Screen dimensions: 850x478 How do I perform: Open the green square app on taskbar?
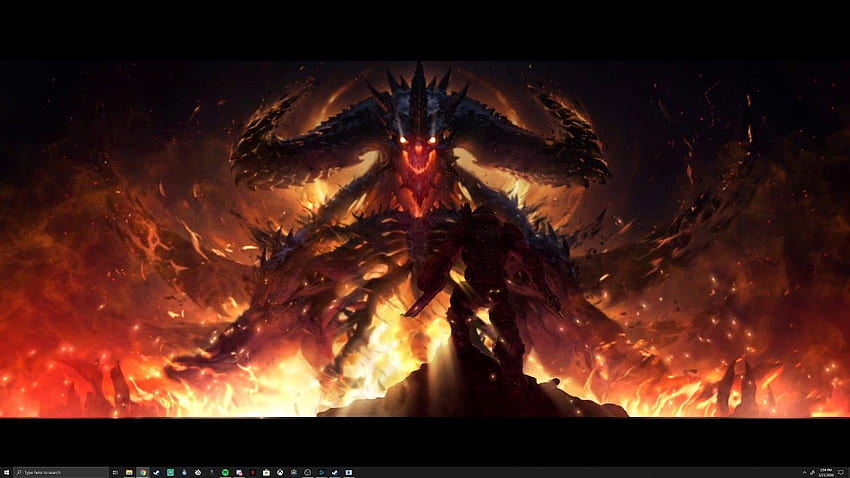tap(170, 473)
